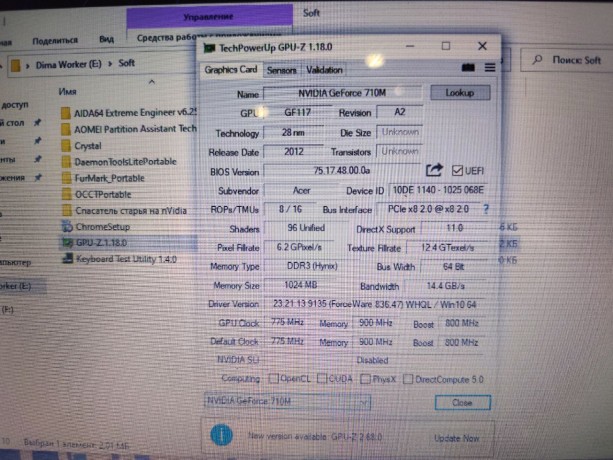
Task: Open the GPU-Z hamburger menu icon
Action: point(490,68)
